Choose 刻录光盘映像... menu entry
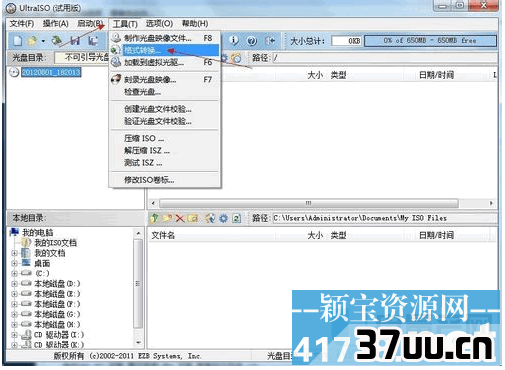 [x=164, y=80]
